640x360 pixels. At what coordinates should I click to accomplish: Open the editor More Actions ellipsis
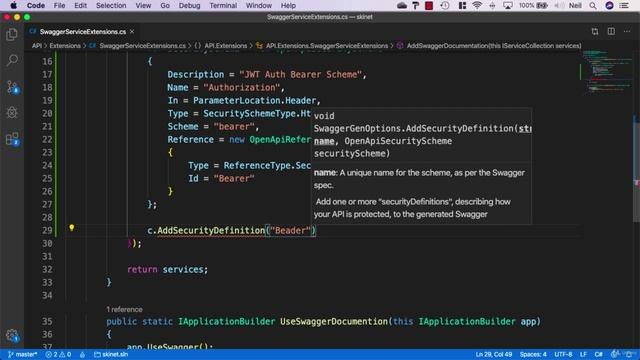click(x=627, y=31)
